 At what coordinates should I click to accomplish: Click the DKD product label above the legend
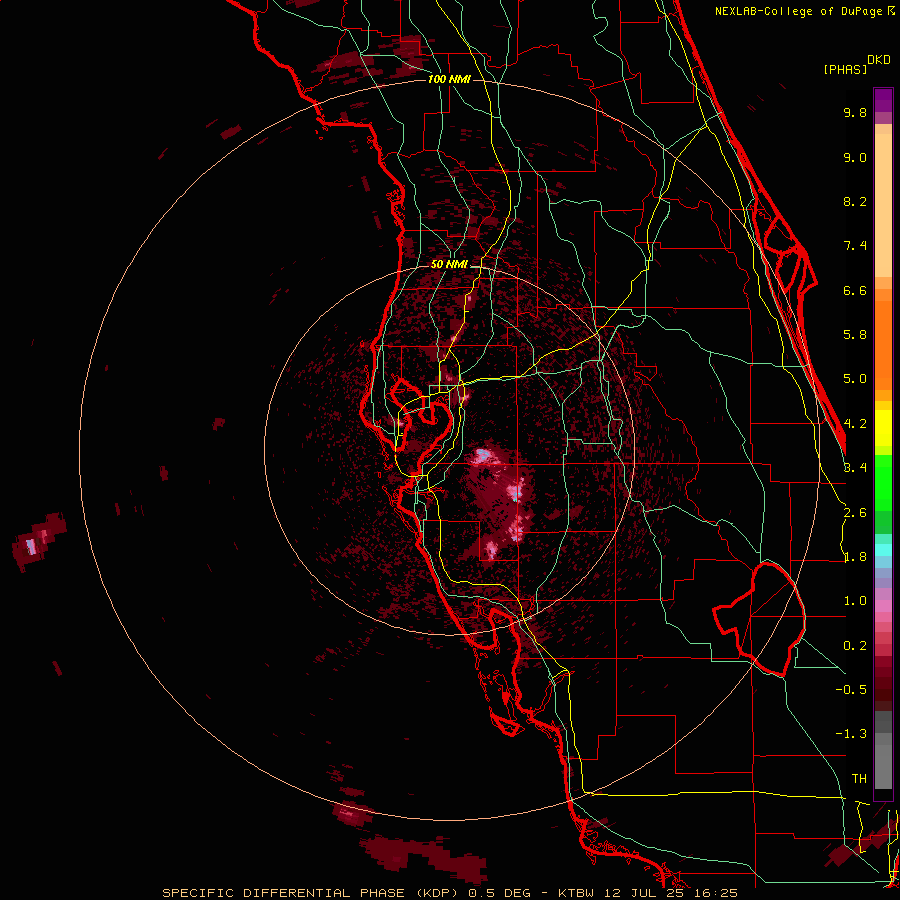click(x=878, y=60)
